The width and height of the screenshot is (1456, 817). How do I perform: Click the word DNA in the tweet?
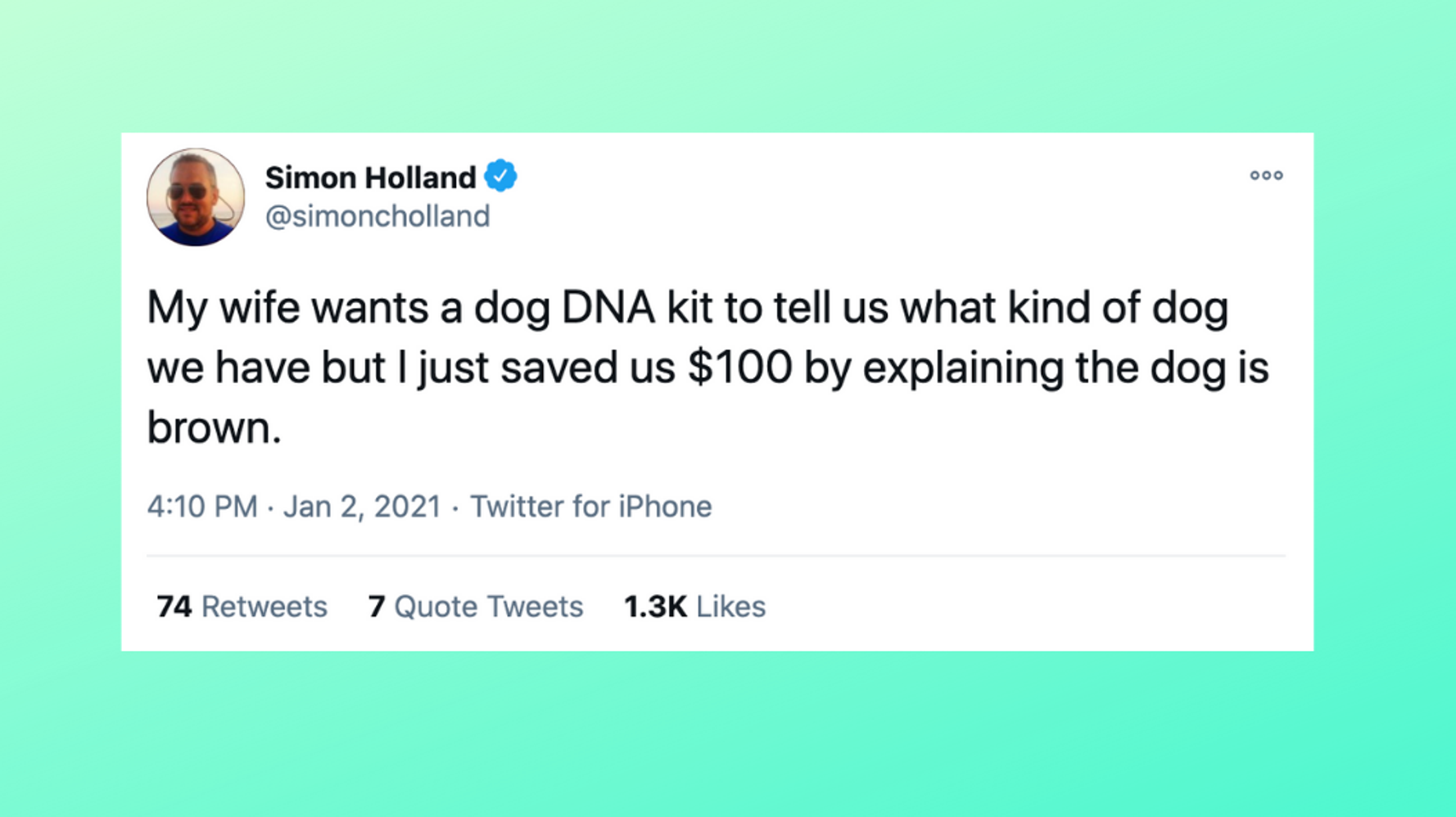(x=608, y=309)
